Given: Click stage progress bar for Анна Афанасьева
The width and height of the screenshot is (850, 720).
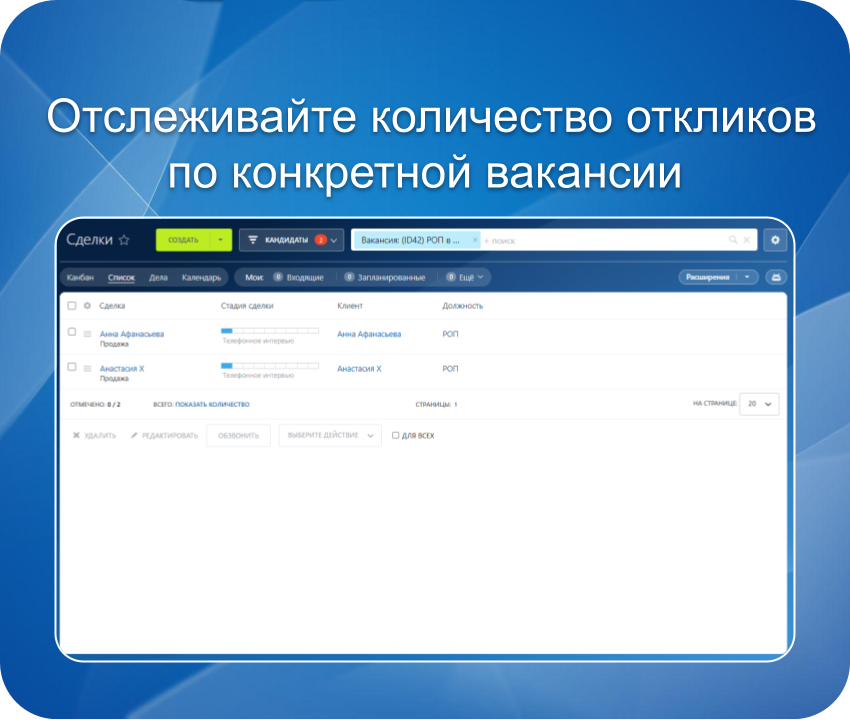Looking at the screenshot, I should click(269, 330).
